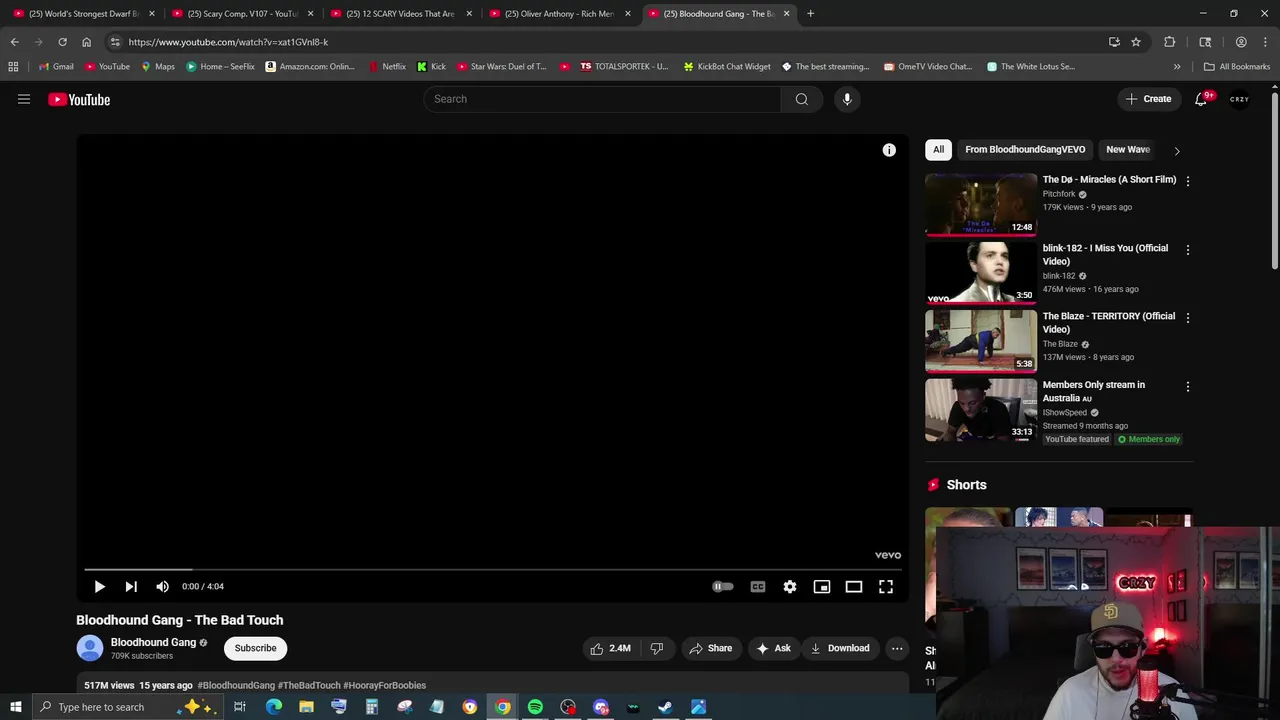Open Spotify from taskbar
This screenshot has width=1280, height=720.
535,707
